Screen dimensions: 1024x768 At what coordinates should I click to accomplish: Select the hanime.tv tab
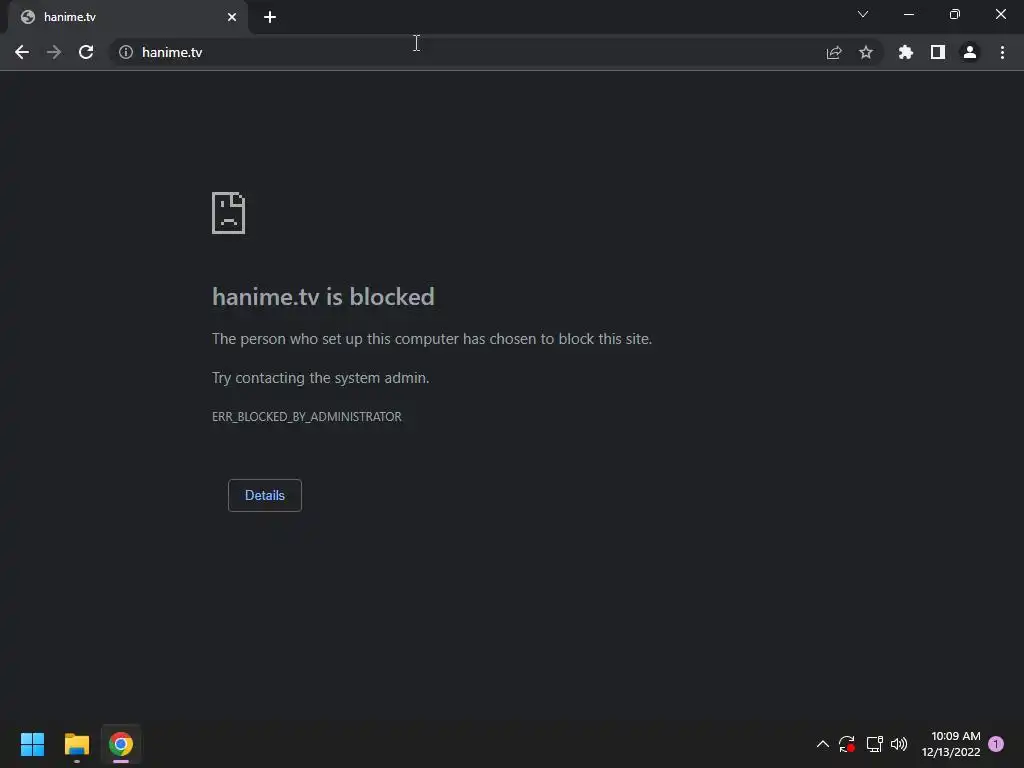[128, 17]
